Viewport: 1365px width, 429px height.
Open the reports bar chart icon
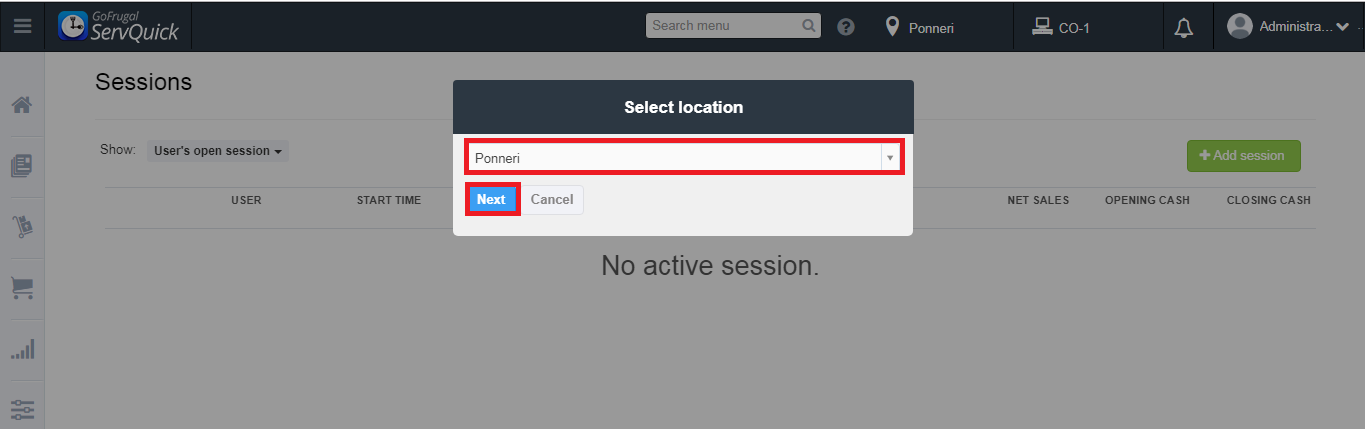click(22, 349)
